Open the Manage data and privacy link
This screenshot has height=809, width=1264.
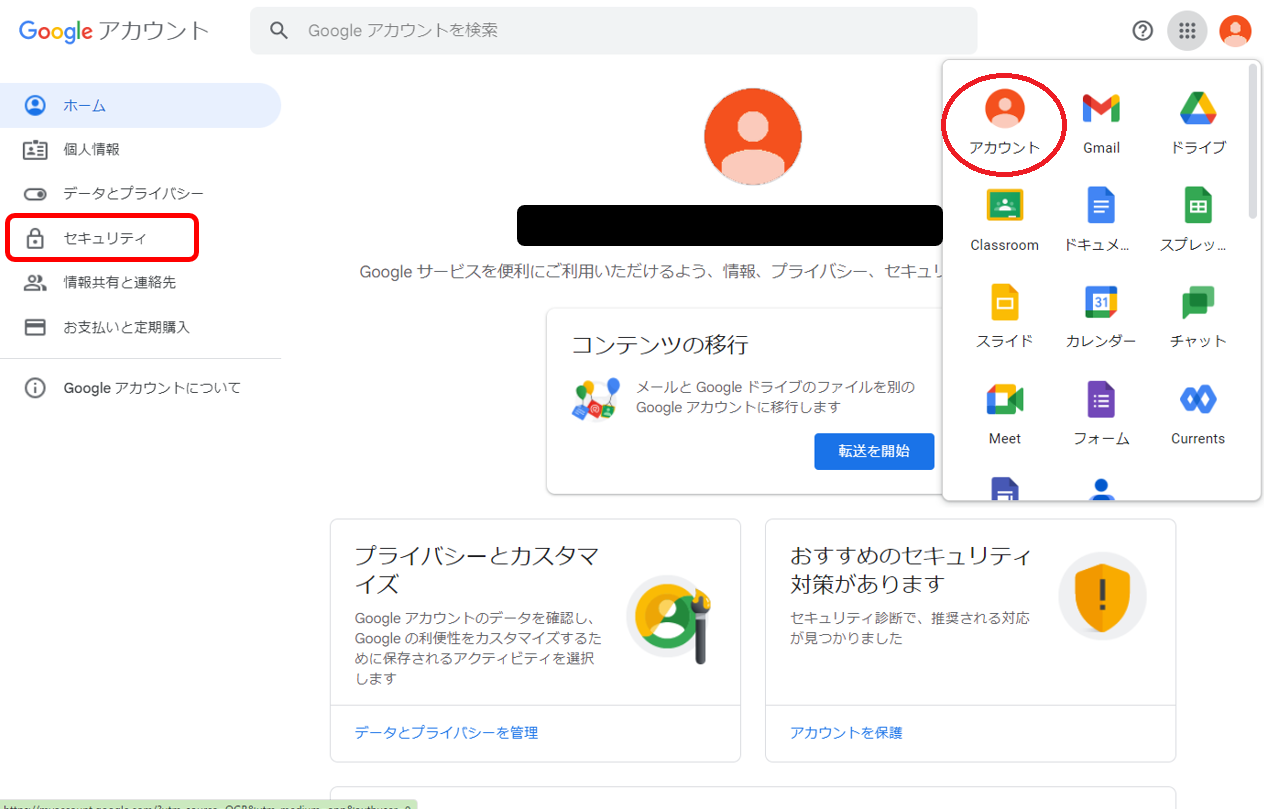point(446,733)
